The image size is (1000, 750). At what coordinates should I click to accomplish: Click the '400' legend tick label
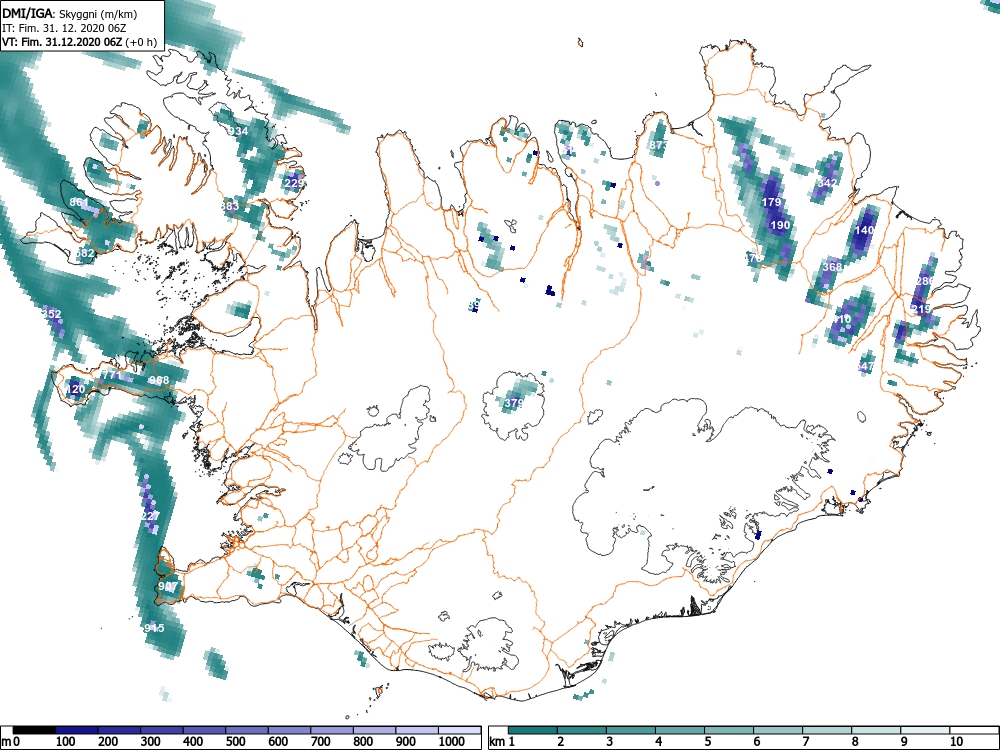point(193,742)
